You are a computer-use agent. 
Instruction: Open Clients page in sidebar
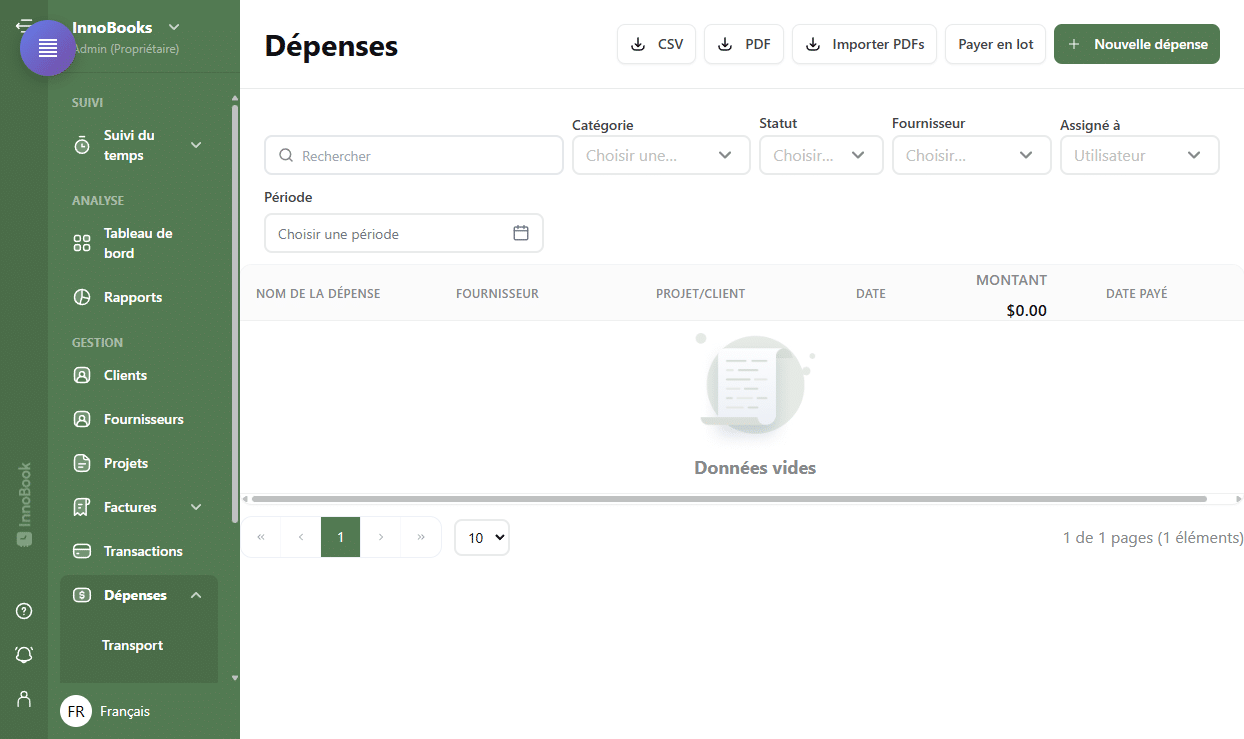pyautogui.click(x=125, y=375)
